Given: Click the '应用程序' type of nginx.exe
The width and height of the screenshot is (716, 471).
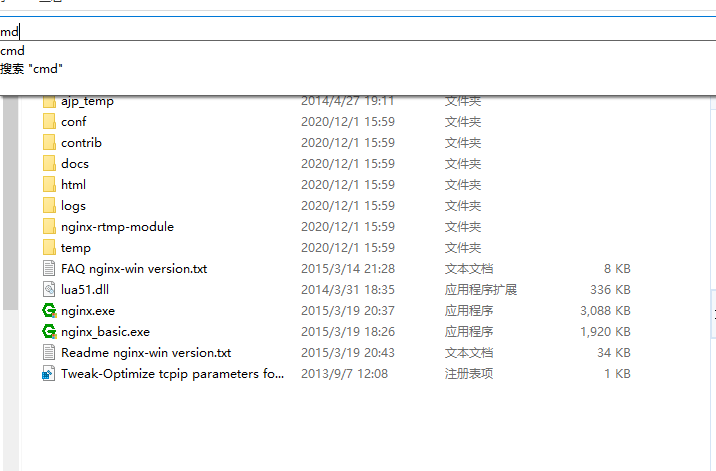Looking at the screenshot, I should point(469,311).
